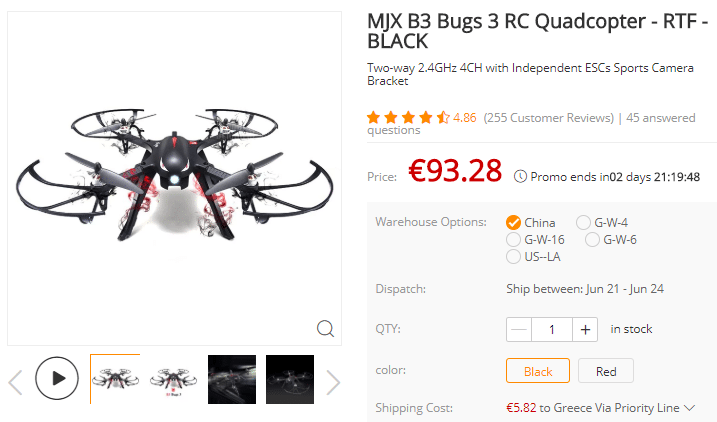Click the quantity input field

pyautogui.click(x=552, y=329)
